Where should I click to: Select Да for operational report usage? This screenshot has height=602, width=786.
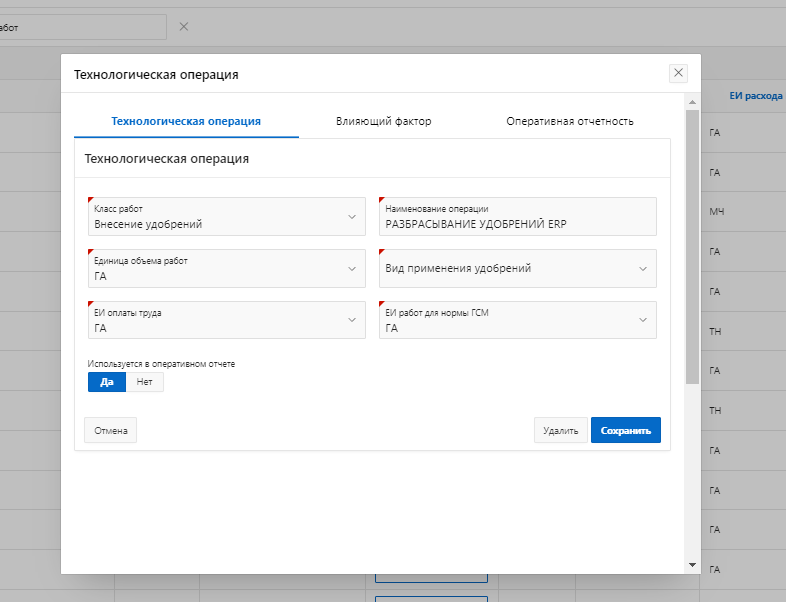pyautogui.click(x=107, y=382)
